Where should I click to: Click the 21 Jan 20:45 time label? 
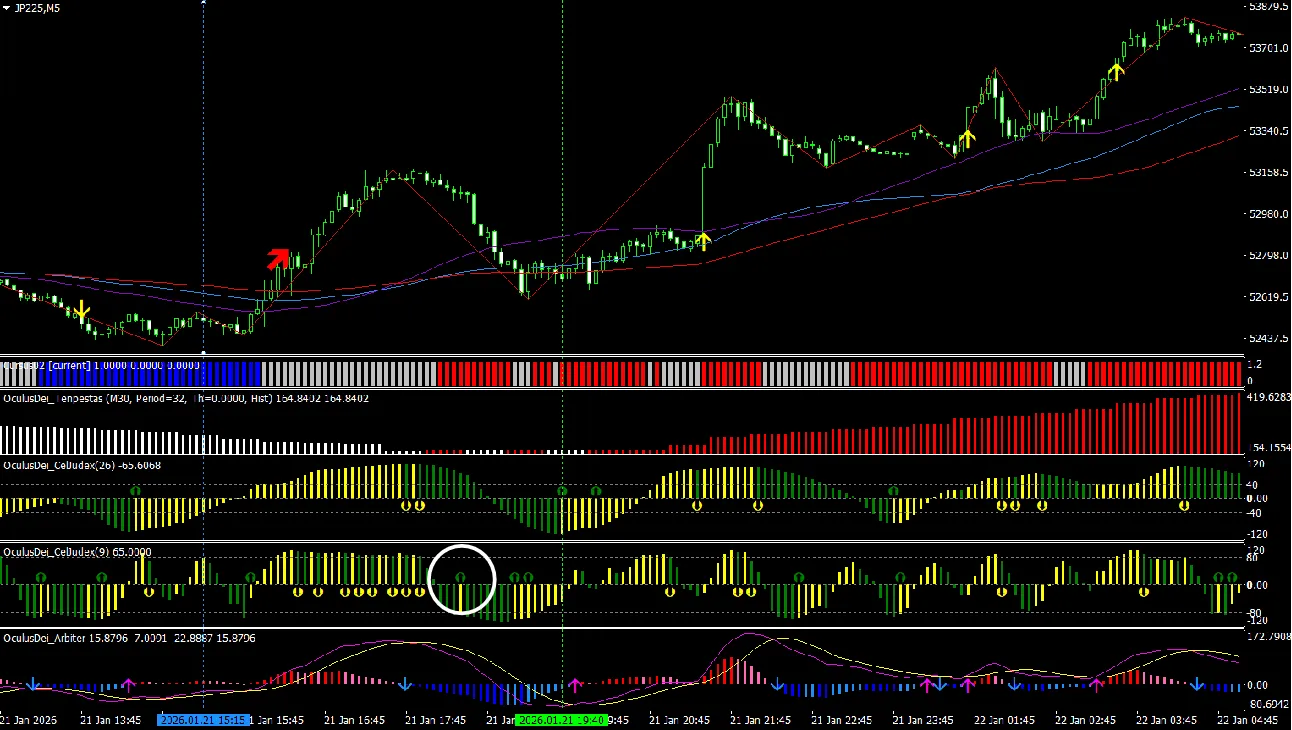(x=682, y=720)
